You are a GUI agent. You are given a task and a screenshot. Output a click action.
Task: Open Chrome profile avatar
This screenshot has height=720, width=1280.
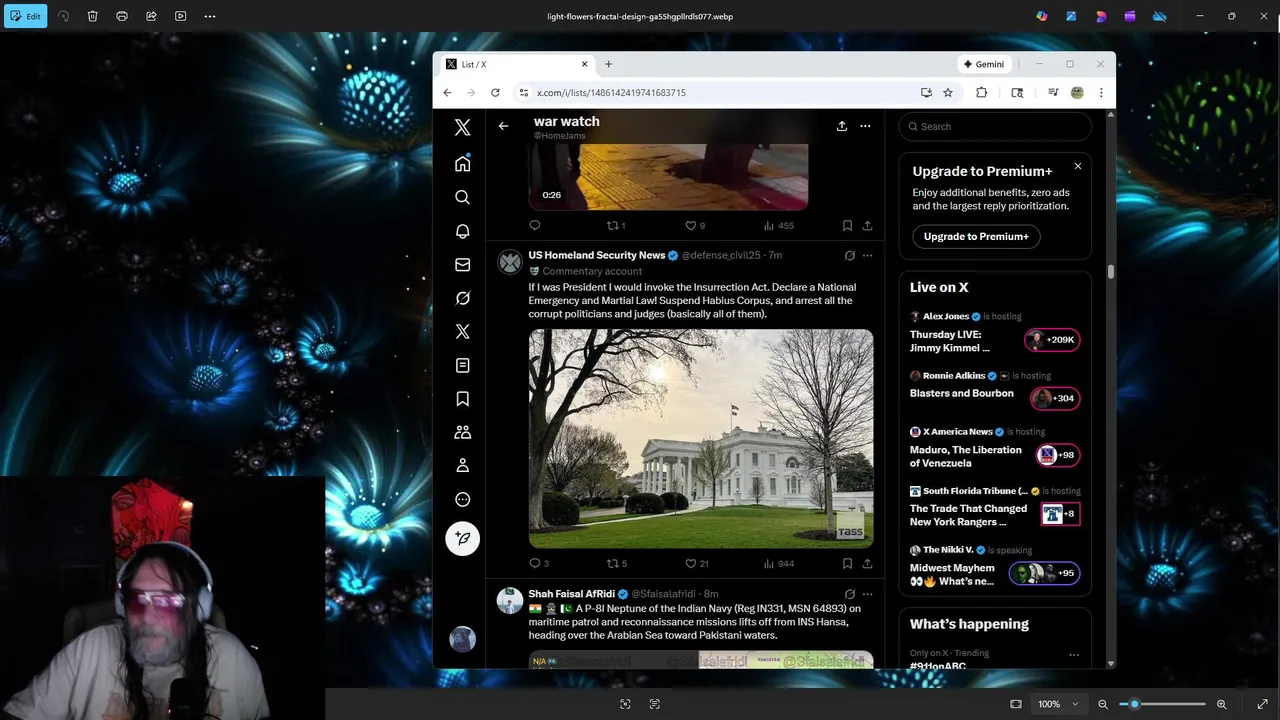(1077, 92)
